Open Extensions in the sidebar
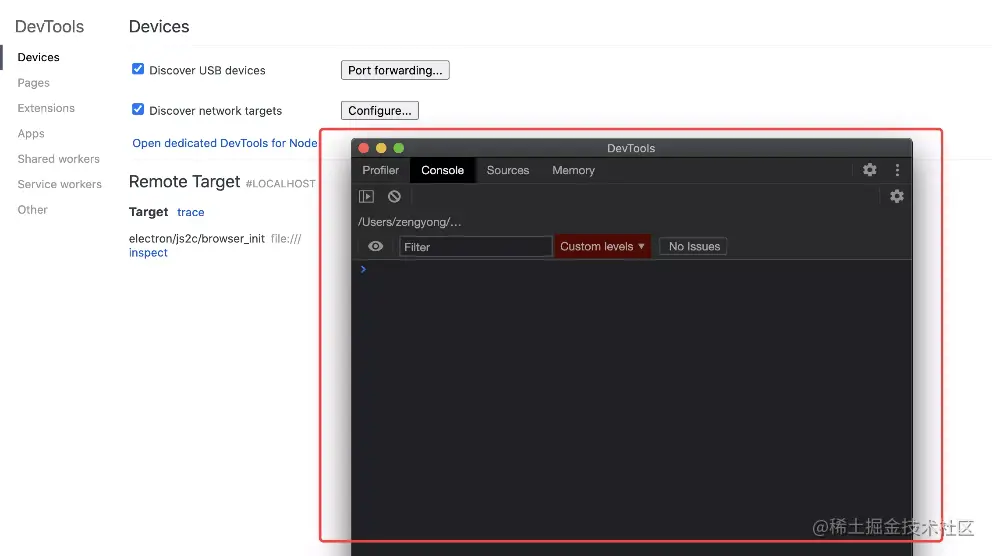The image size is (992, 556). (x=46, y=108)
